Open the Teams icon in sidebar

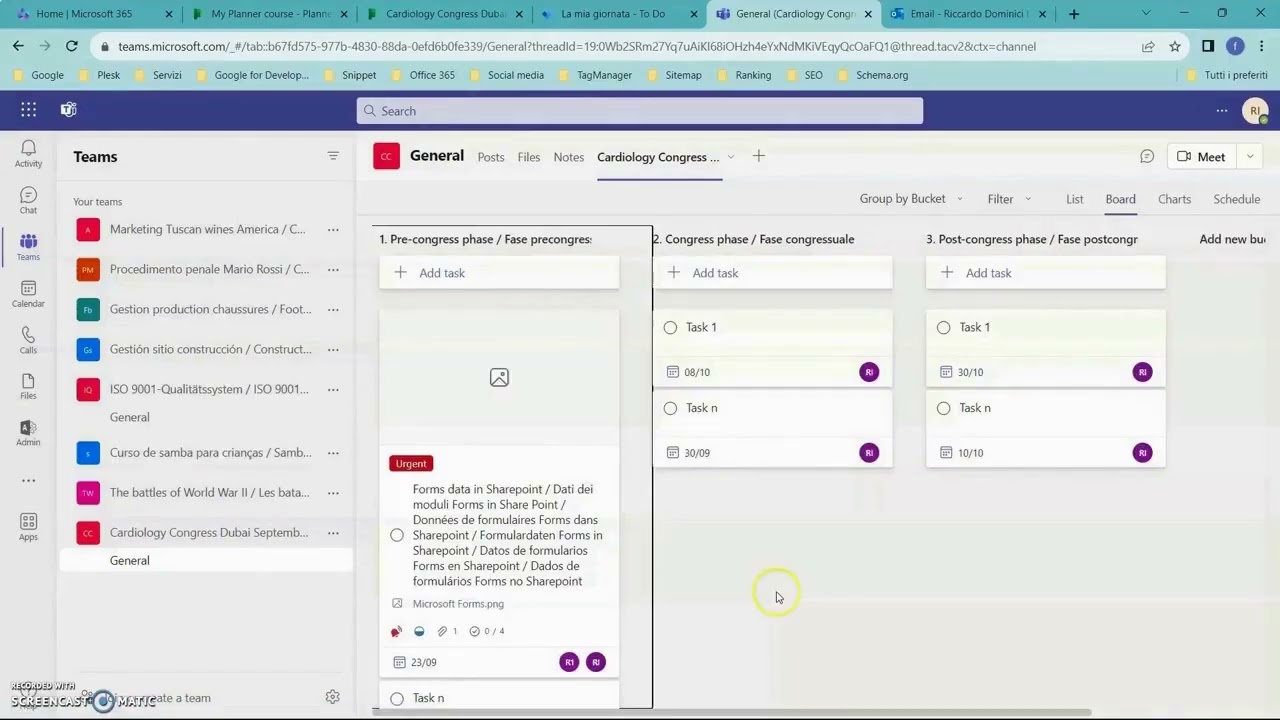tap(28, 246)
